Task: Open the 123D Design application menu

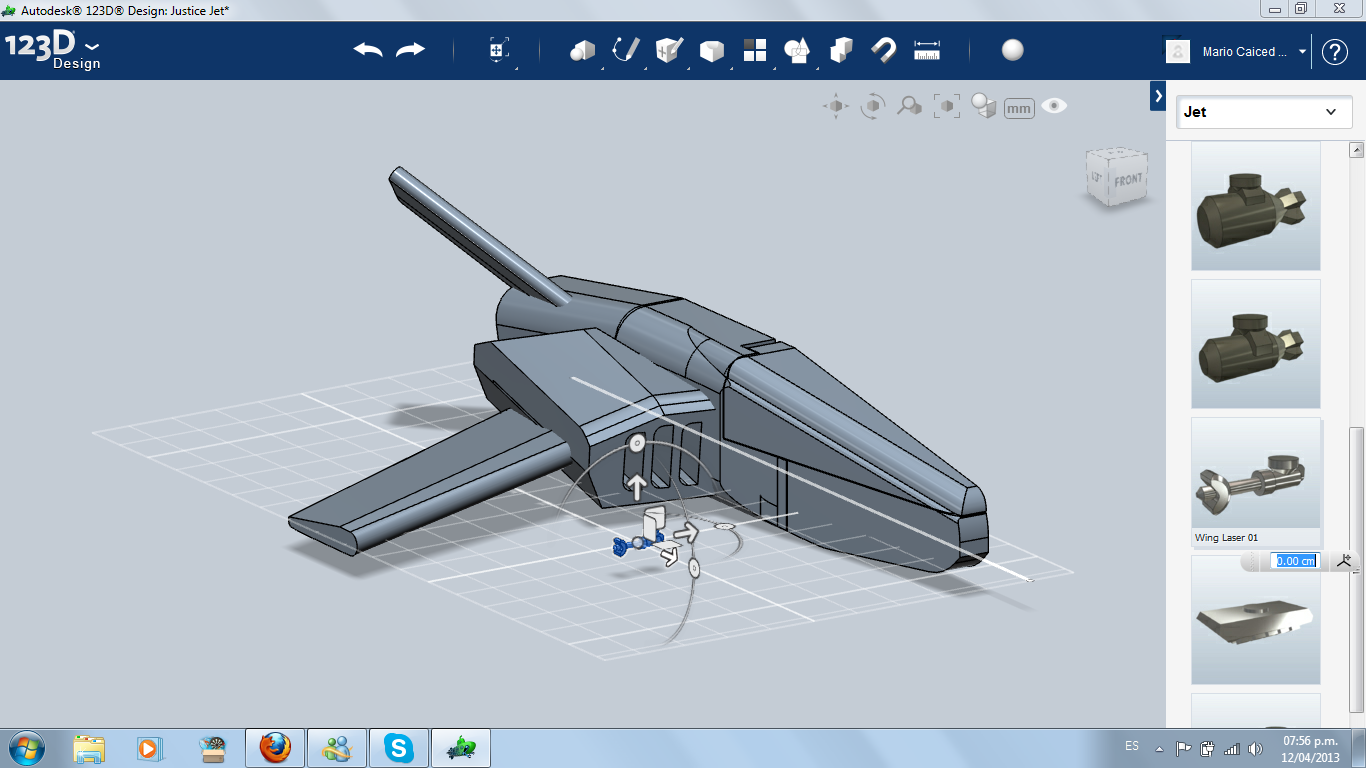Action: (x=53, y=51)
